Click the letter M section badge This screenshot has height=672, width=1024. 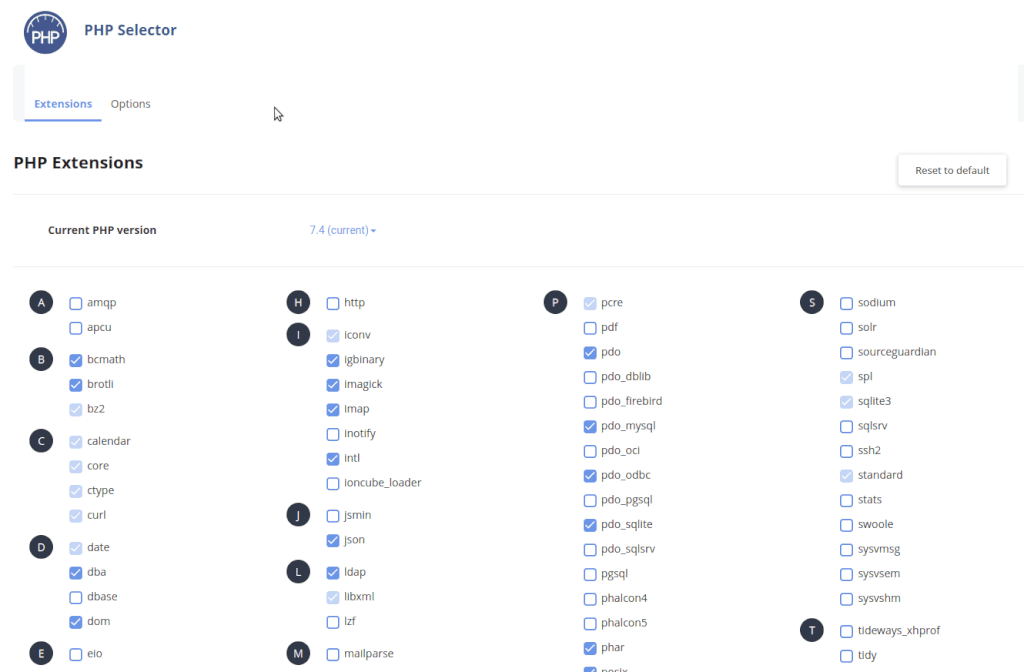click(298, 652)
